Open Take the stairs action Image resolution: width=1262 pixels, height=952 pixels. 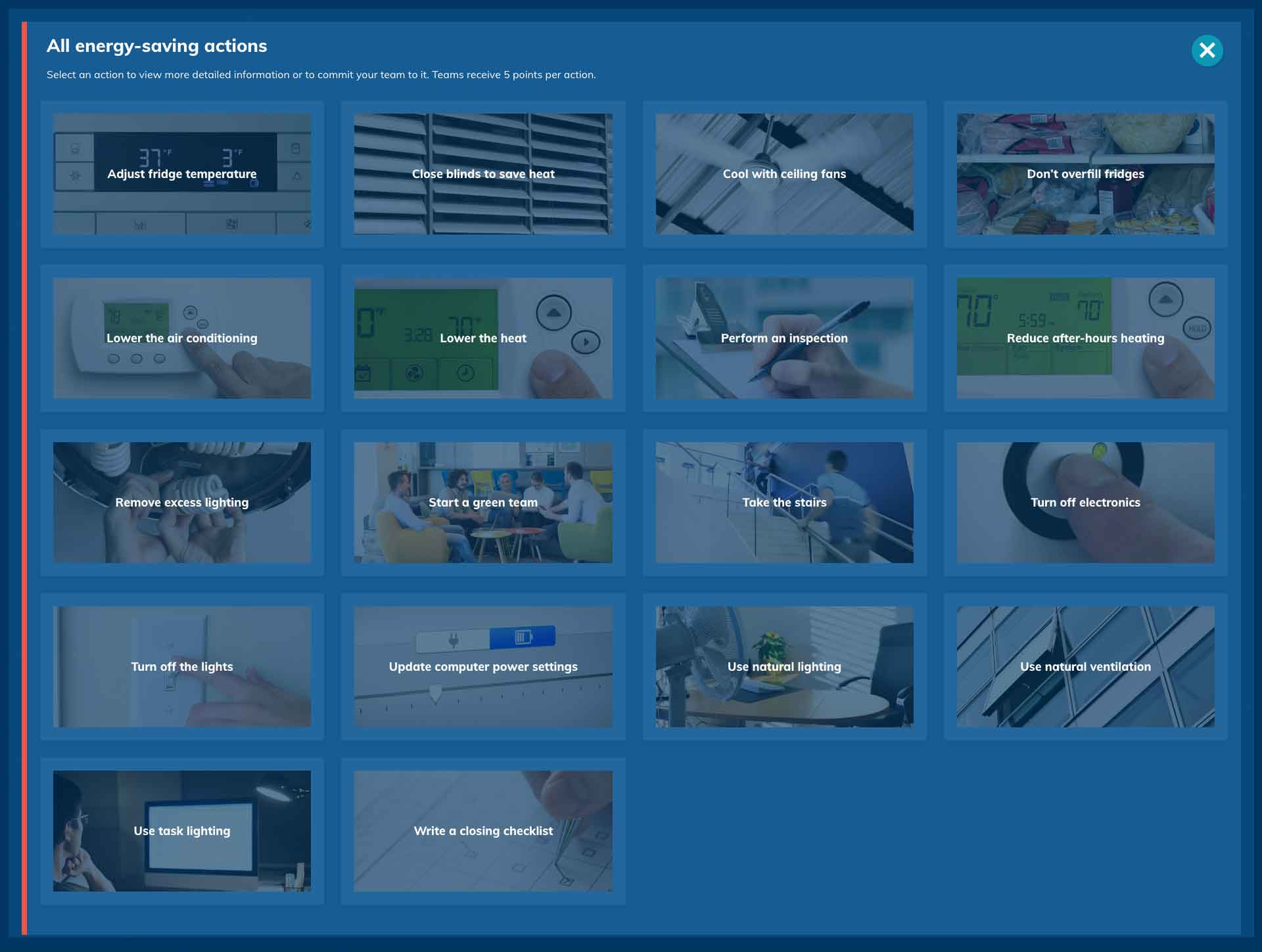784,503
